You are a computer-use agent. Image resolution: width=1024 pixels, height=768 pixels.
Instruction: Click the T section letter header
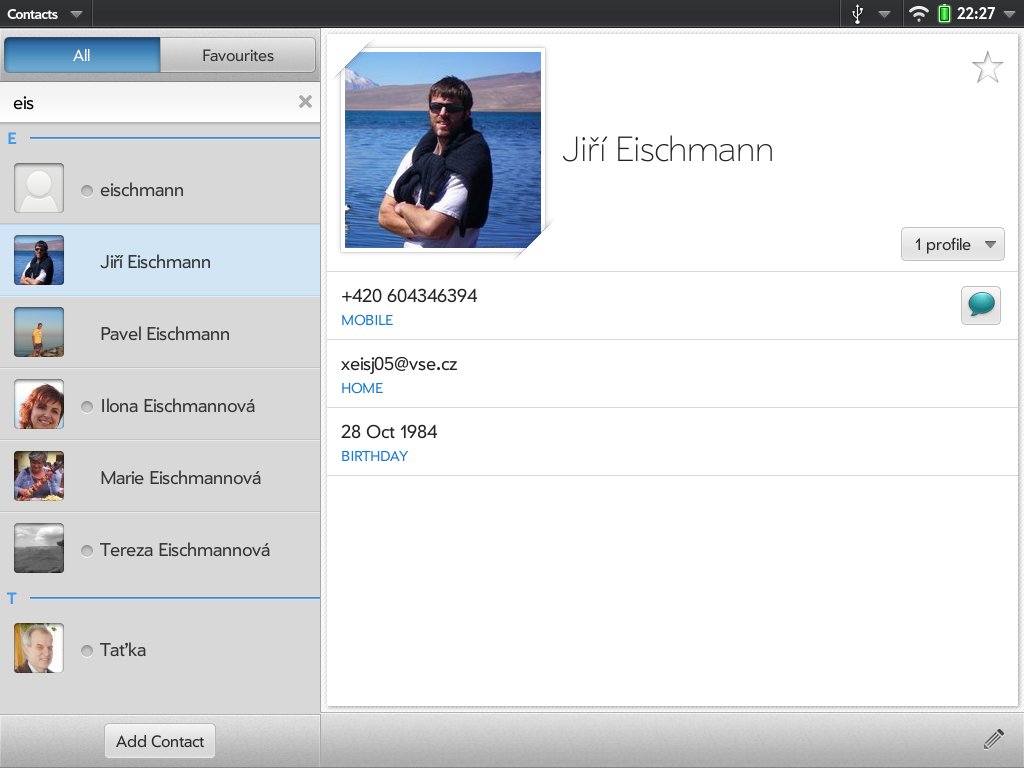click(12, 598)
